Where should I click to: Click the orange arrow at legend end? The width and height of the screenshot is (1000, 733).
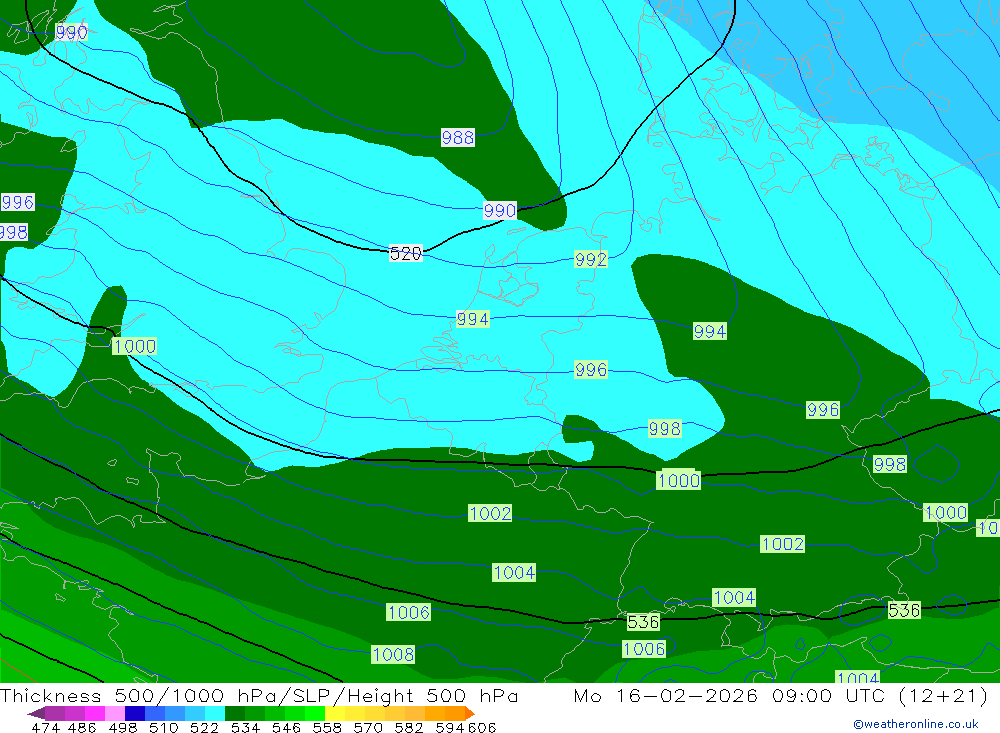470,713
